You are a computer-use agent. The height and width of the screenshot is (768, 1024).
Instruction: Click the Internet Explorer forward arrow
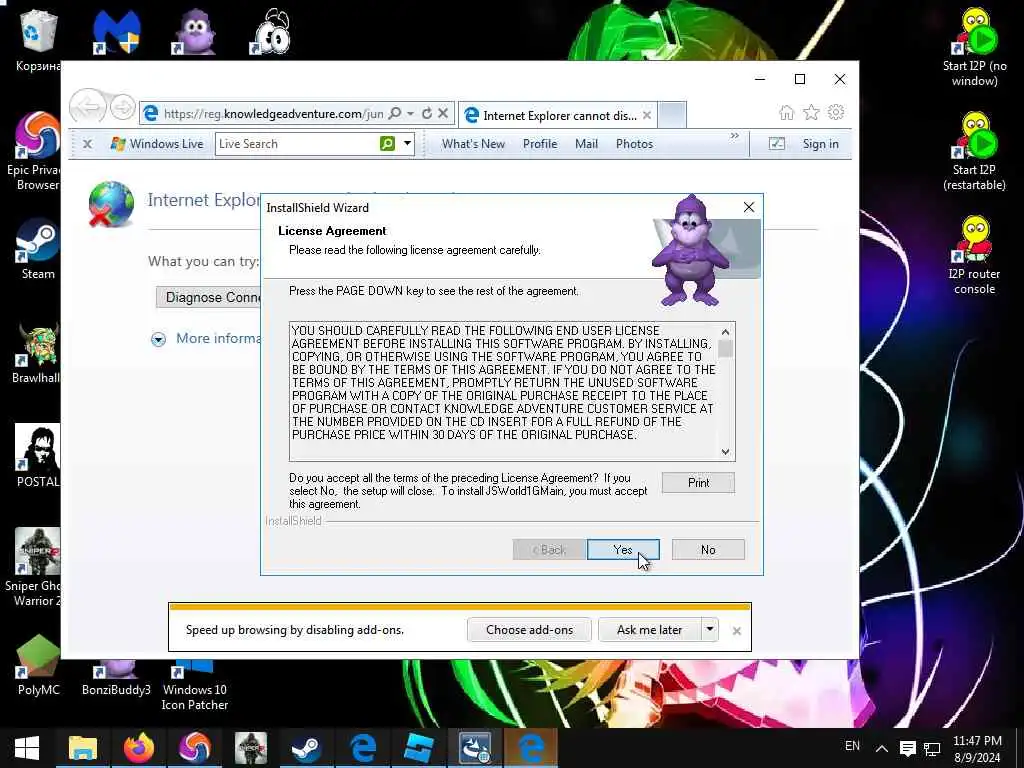click(x=123, y=106)
